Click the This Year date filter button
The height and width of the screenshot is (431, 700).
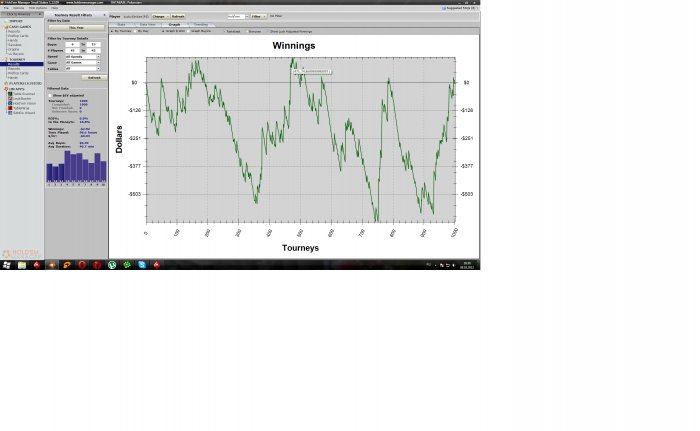click(x=76, y=28)
